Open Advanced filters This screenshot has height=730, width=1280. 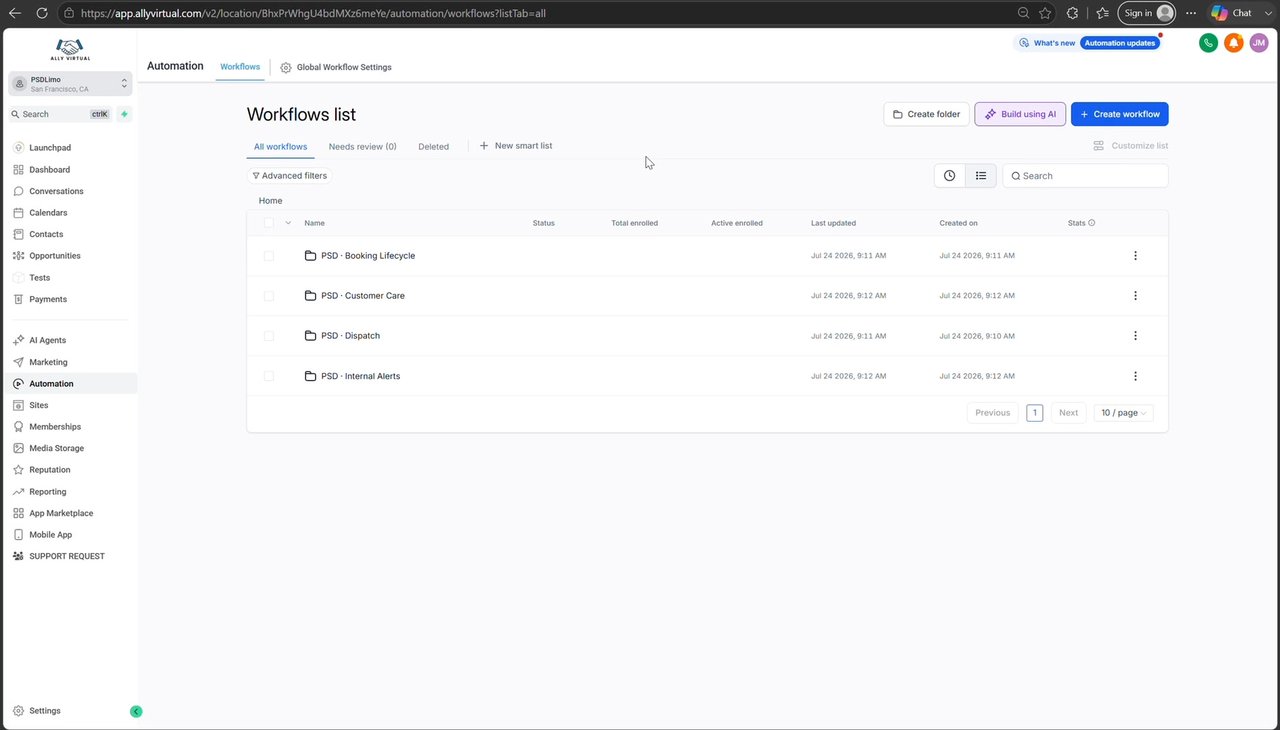289,176
